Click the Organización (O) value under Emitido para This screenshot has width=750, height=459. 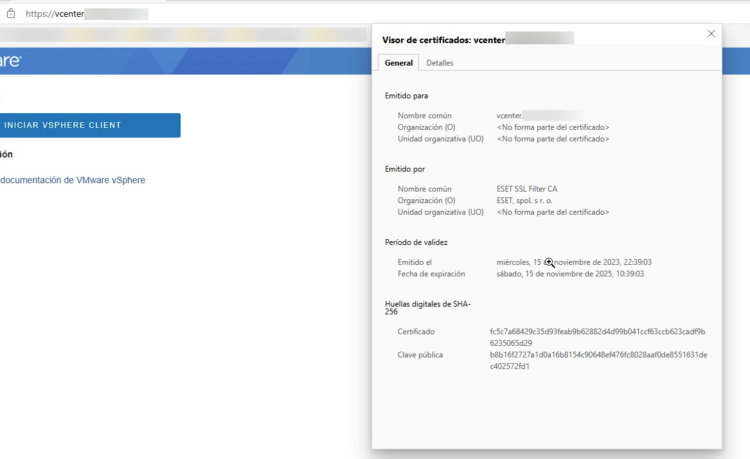[x=553, y=127]
